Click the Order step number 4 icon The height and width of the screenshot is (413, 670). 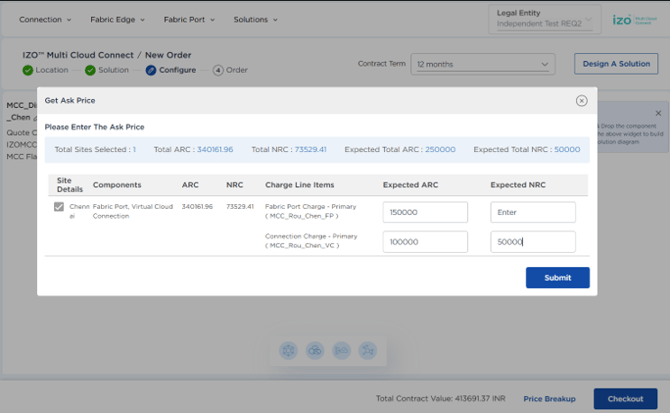[x=218, y=70]
